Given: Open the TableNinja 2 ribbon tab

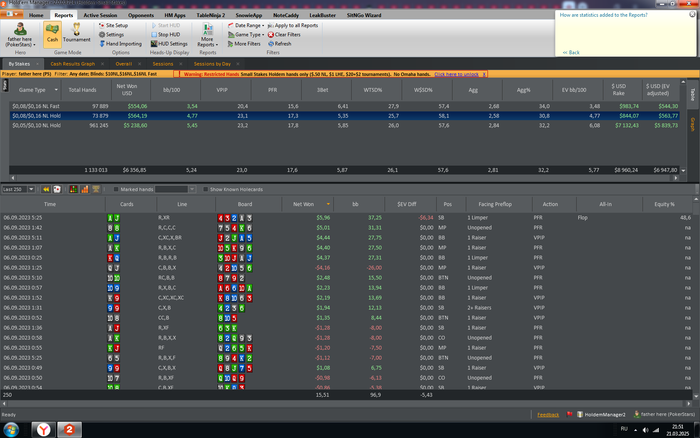Looking at the screenshot, I should click(x=211, y=15).
